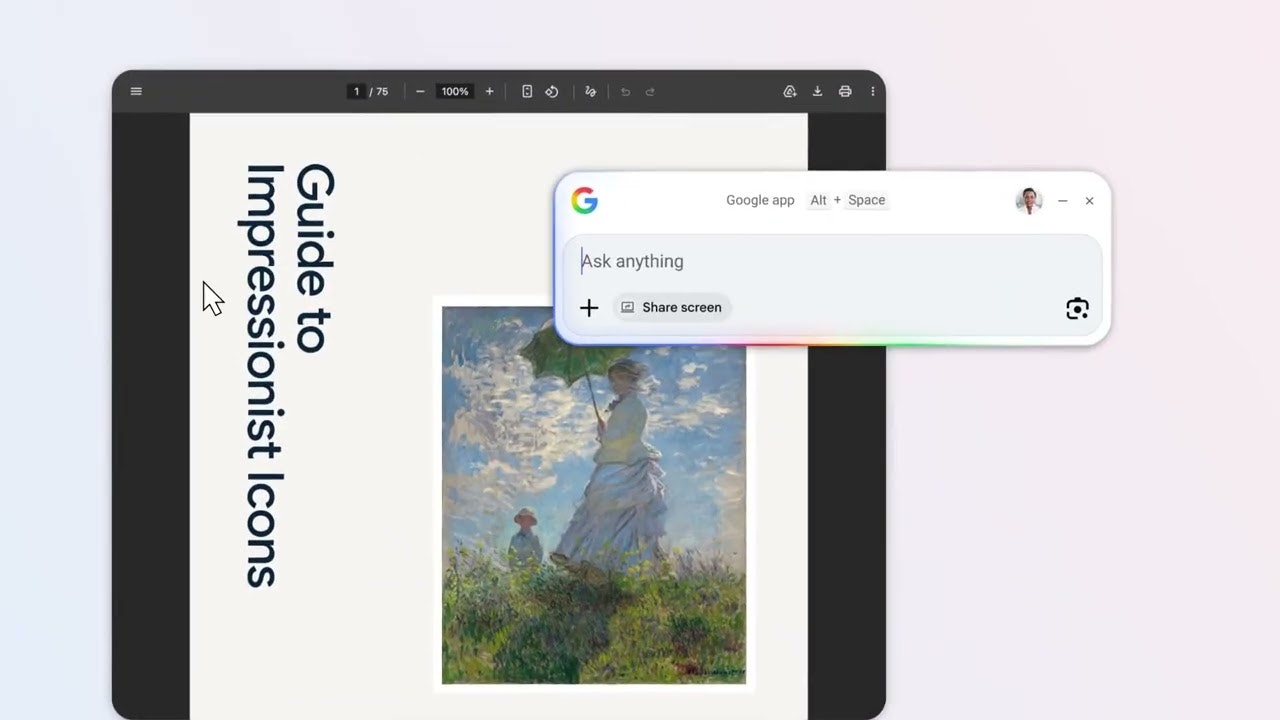The image size is (1280, 720).
Task: Click the Guide to Impressionist Icons title
Action: click(289, 375)
